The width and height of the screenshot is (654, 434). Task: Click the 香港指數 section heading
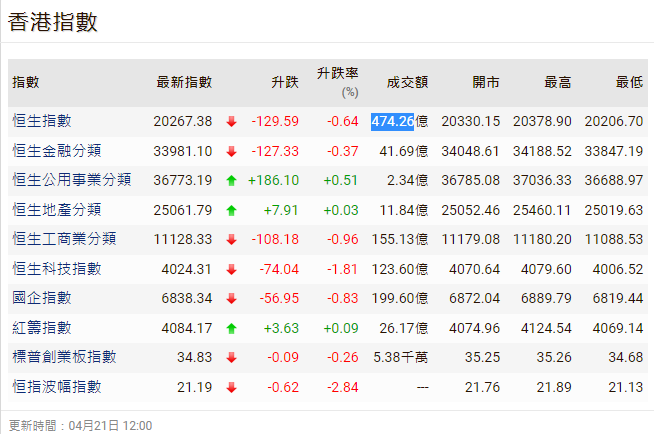pyautogui.click(x=53, y=22)
